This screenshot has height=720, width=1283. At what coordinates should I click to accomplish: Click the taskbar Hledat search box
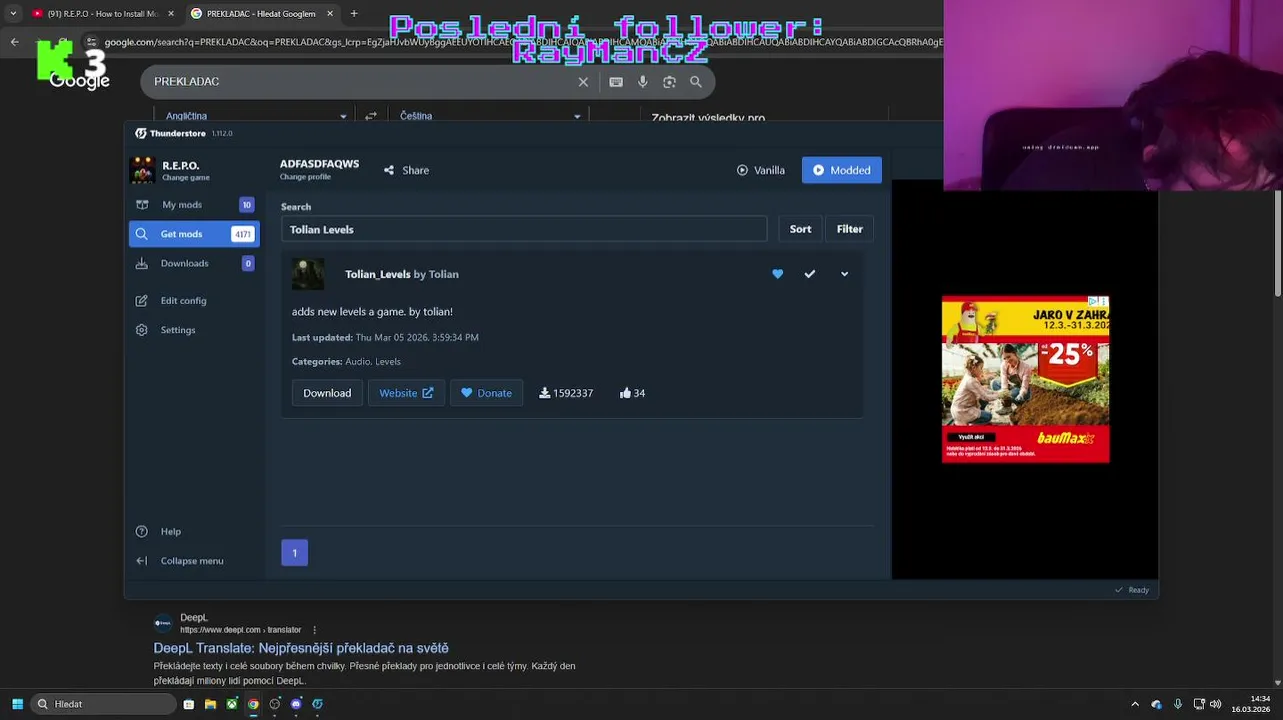[104, 704]
